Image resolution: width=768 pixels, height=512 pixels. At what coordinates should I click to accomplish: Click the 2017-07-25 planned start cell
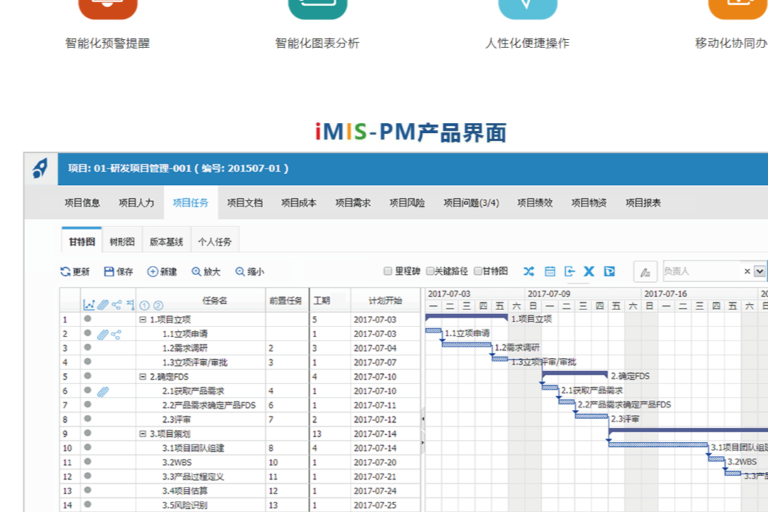point(385,505)
